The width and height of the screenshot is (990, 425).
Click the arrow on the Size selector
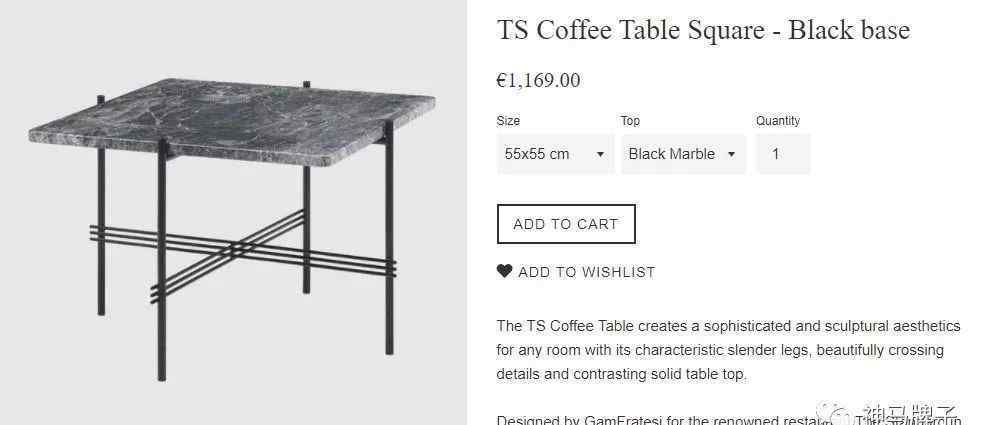coord(600,155)
